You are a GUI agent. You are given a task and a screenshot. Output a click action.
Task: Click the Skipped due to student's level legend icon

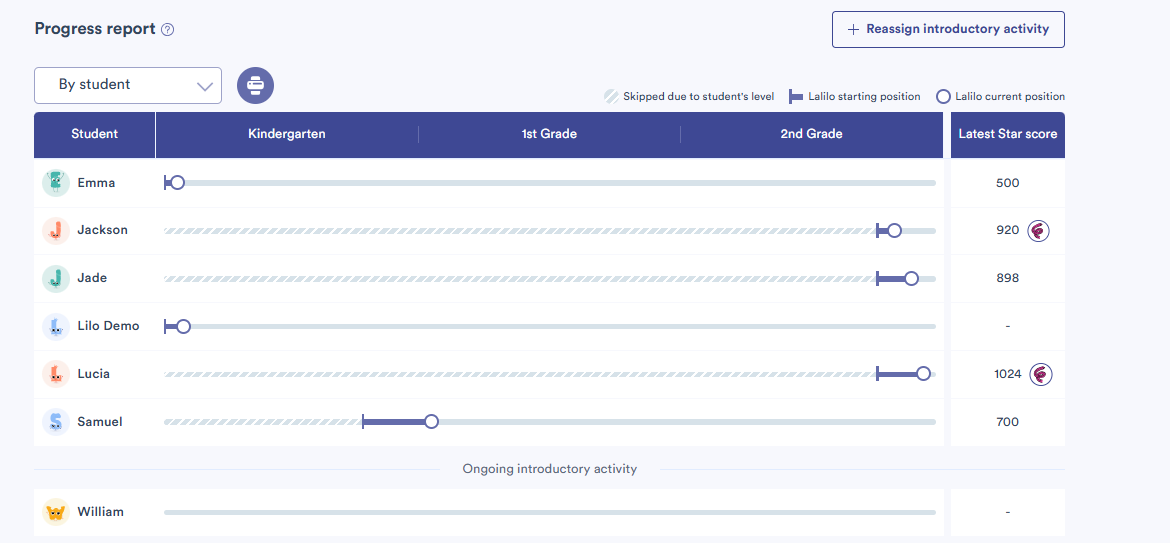tap(611, 96)
